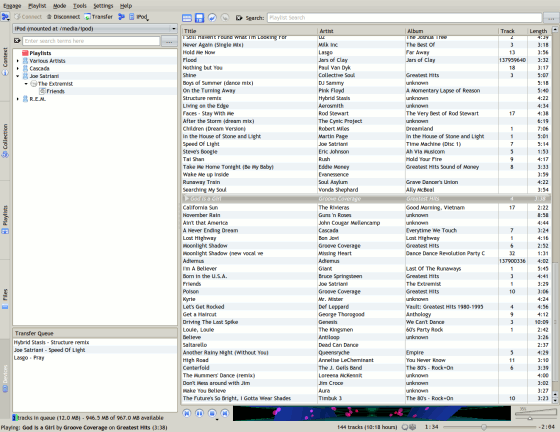Open the Playlists sidebar tab
Viewport: 560px width, 432px height.
point(5,220)
